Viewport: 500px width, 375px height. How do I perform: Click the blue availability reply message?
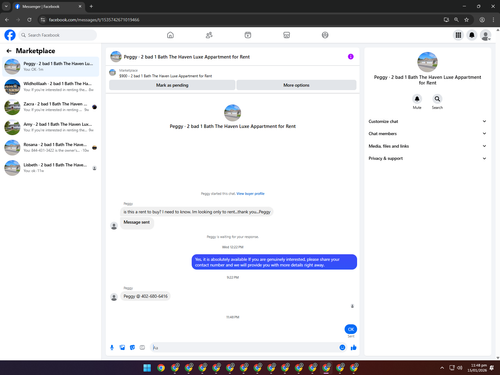pos(274,262)
